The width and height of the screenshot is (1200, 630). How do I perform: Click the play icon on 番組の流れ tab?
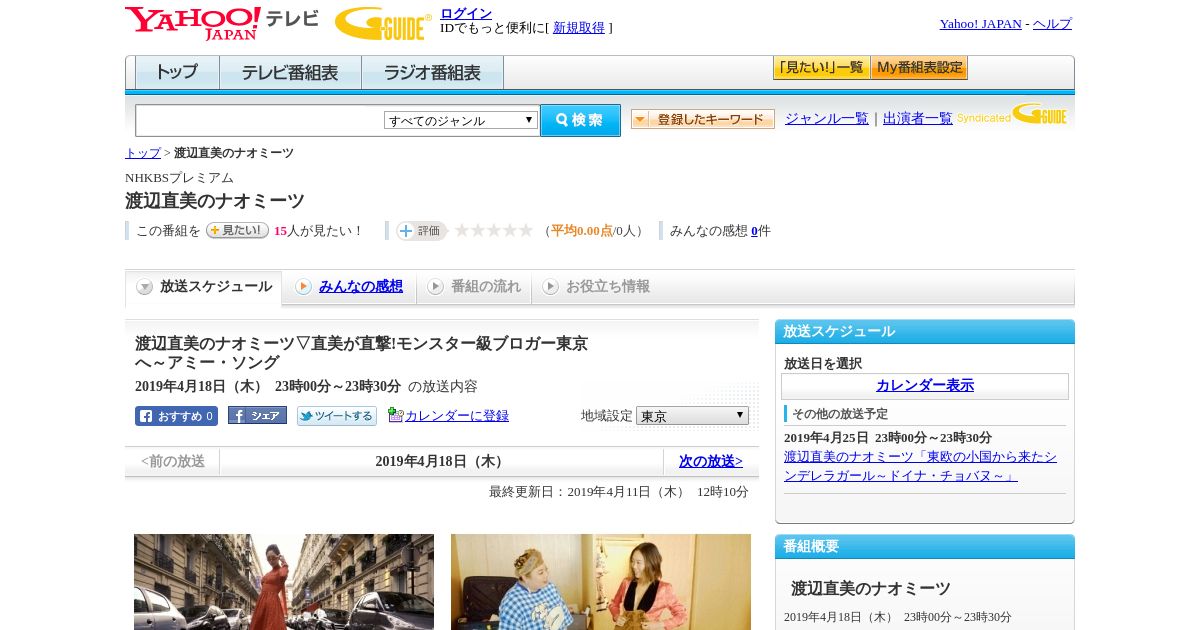[x=435, y=287]
